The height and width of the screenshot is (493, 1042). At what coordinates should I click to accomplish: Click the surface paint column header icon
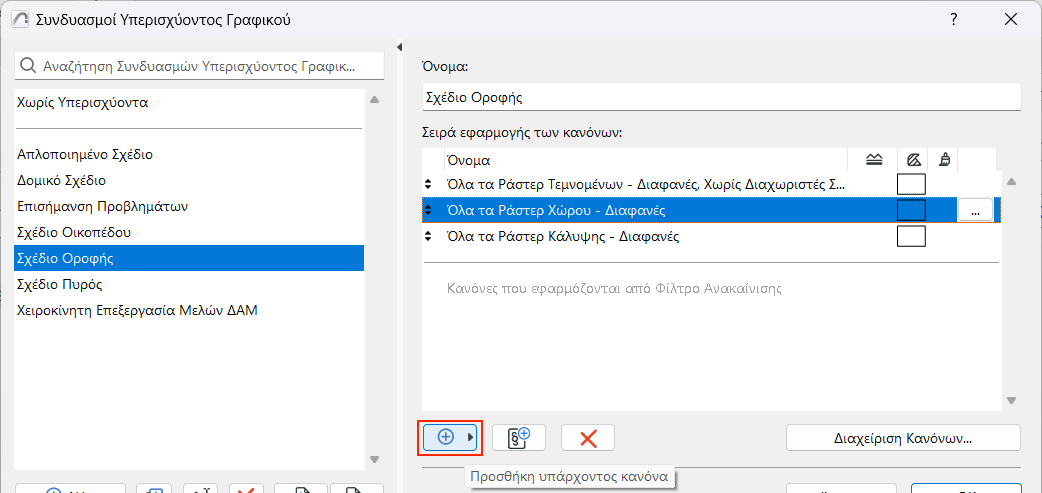tap(945, 160)
